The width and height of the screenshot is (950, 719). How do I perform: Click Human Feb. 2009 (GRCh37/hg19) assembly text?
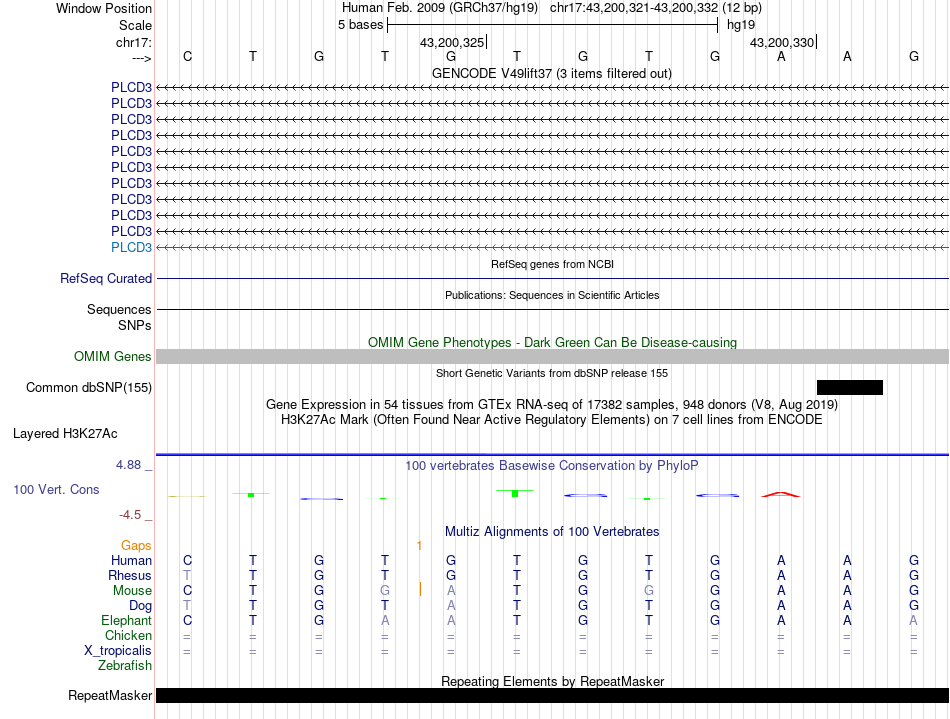pos(440,8)
